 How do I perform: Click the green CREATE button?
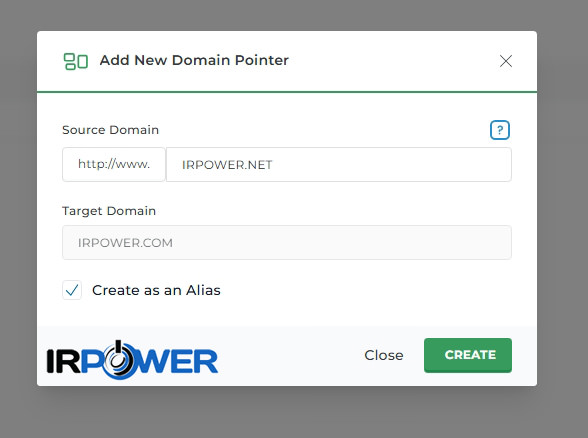[x=468, y=355]
